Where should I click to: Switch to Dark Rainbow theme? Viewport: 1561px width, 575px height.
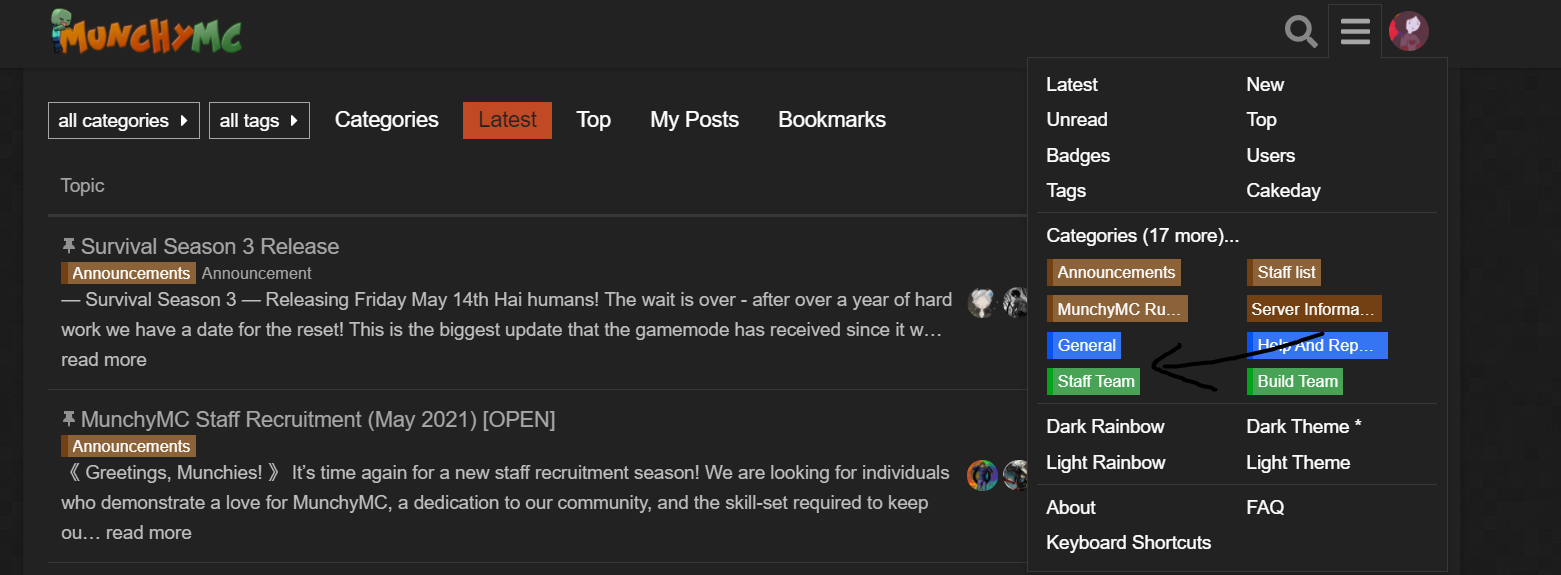pos(1105,427)
